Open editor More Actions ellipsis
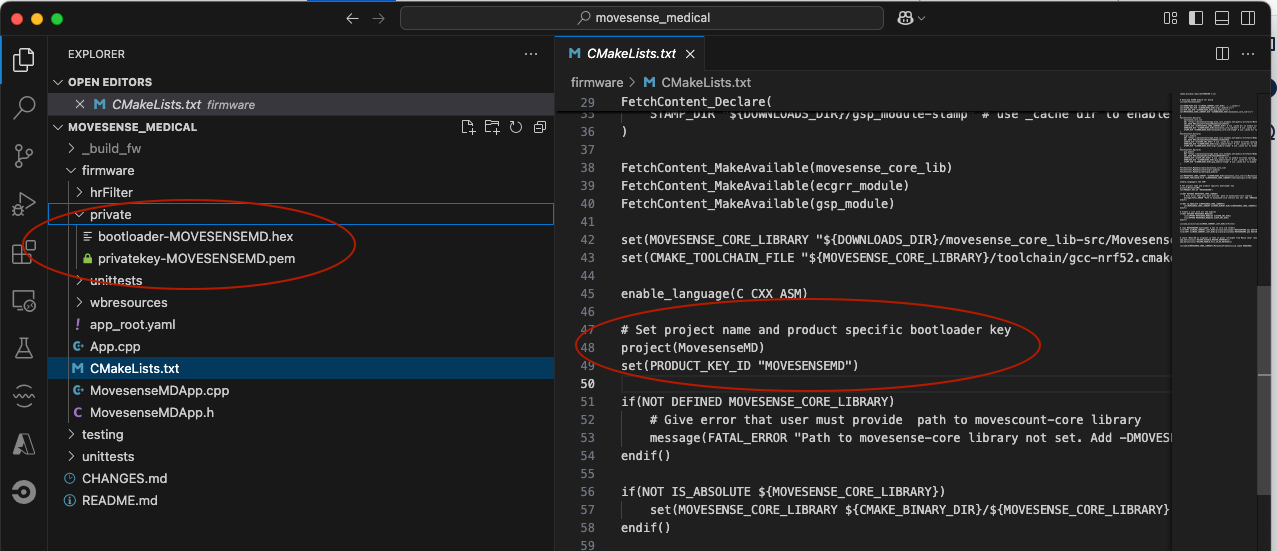Viewport: 1277px width, 551px height. [x=1250, y=53]
